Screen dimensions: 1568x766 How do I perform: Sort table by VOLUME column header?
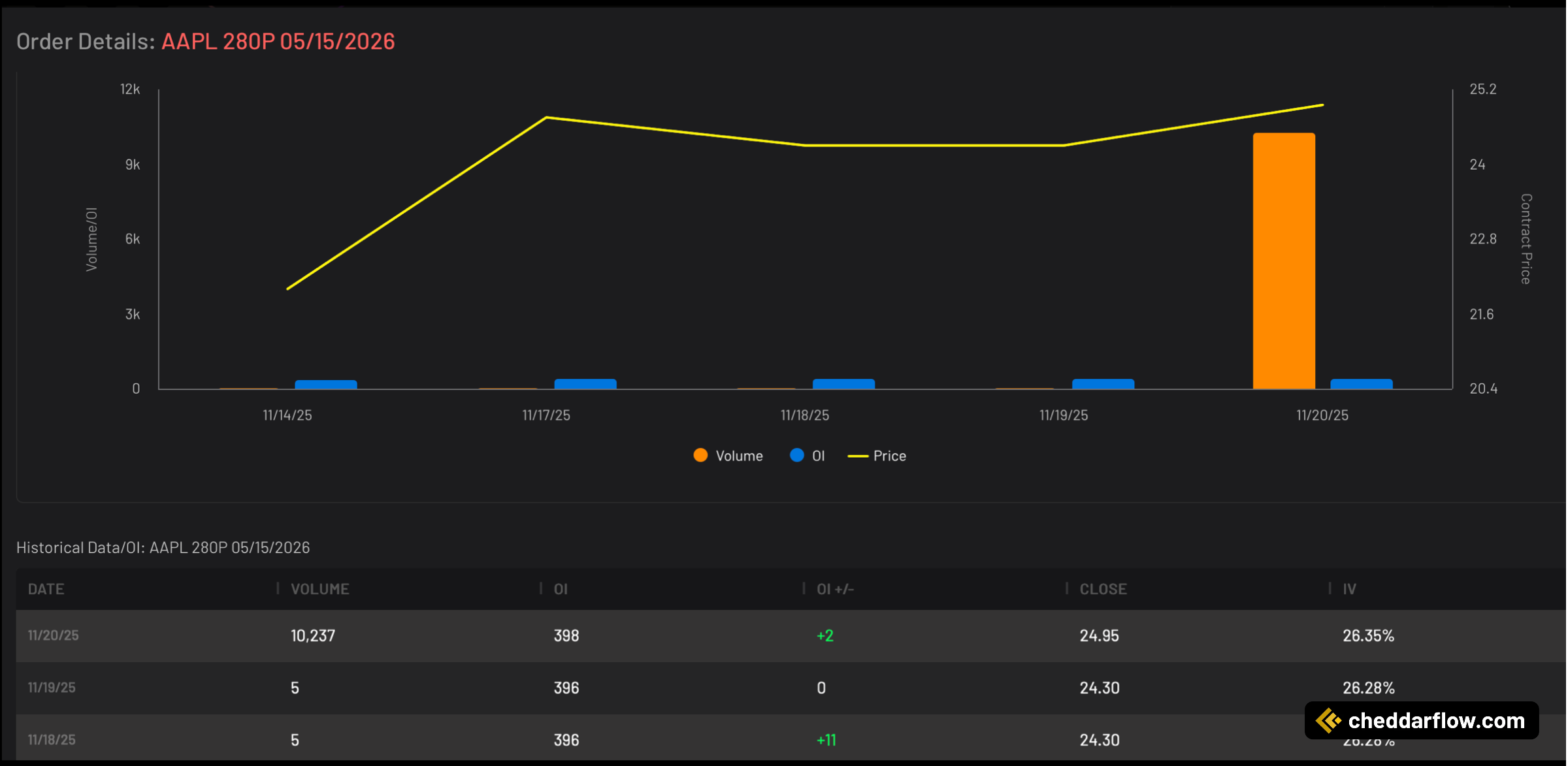tap(320, 589)
